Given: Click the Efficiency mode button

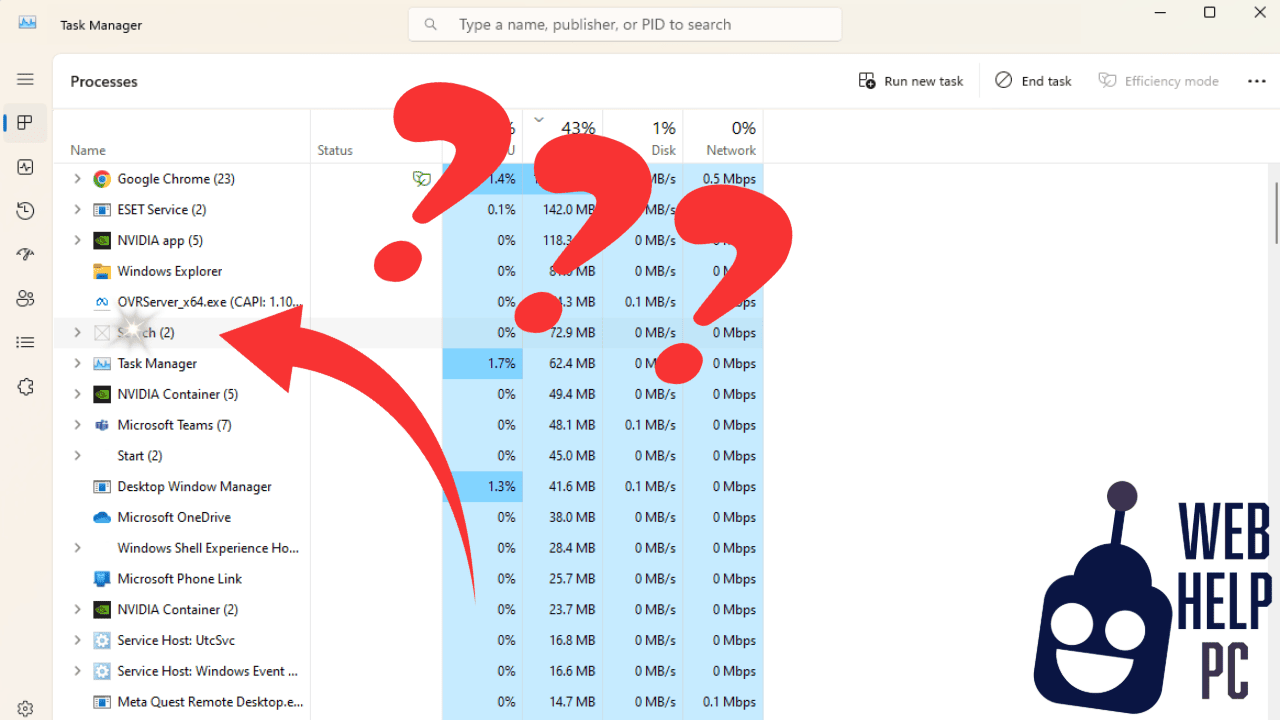Looking at the screenshot, I should (x=1159, y=81).
